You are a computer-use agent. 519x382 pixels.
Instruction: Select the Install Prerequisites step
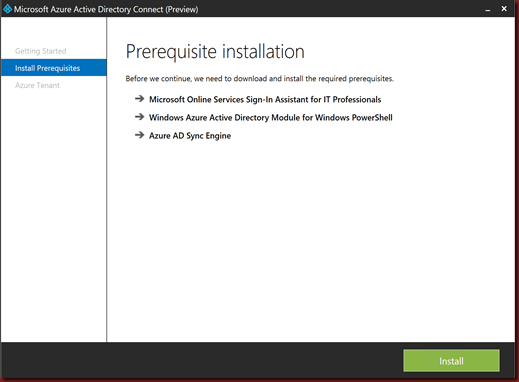click(x=54, y=68)
